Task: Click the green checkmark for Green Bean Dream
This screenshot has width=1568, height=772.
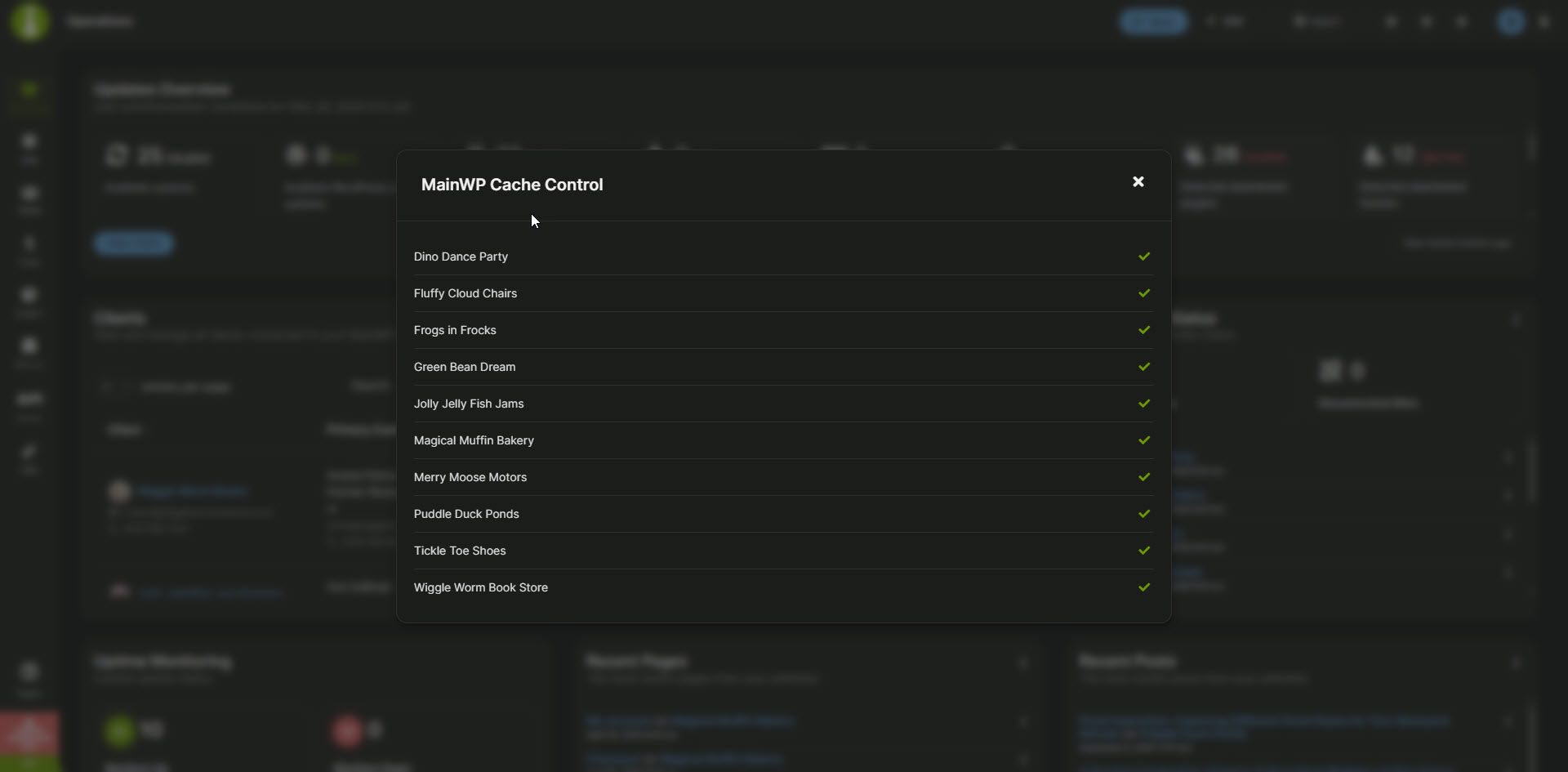Action: (x=1144, y=367)
